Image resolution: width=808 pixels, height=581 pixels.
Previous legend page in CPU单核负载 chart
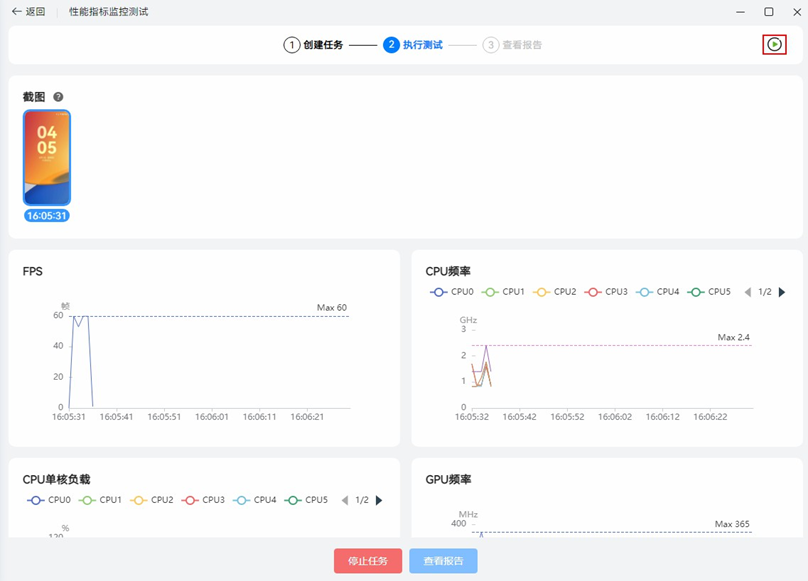coord(344,500)
